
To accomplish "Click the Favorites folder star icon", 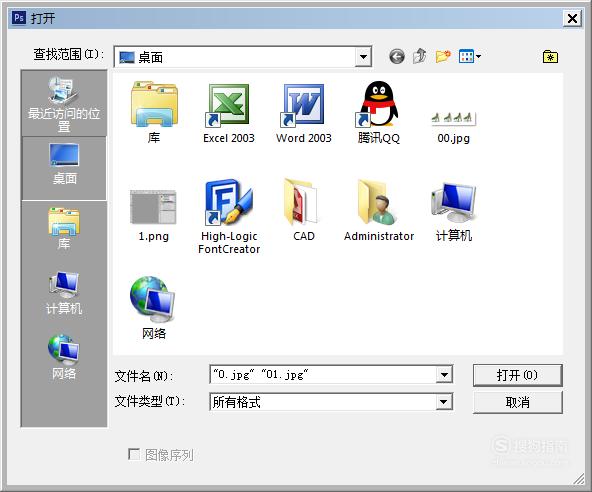I will 550,57.
